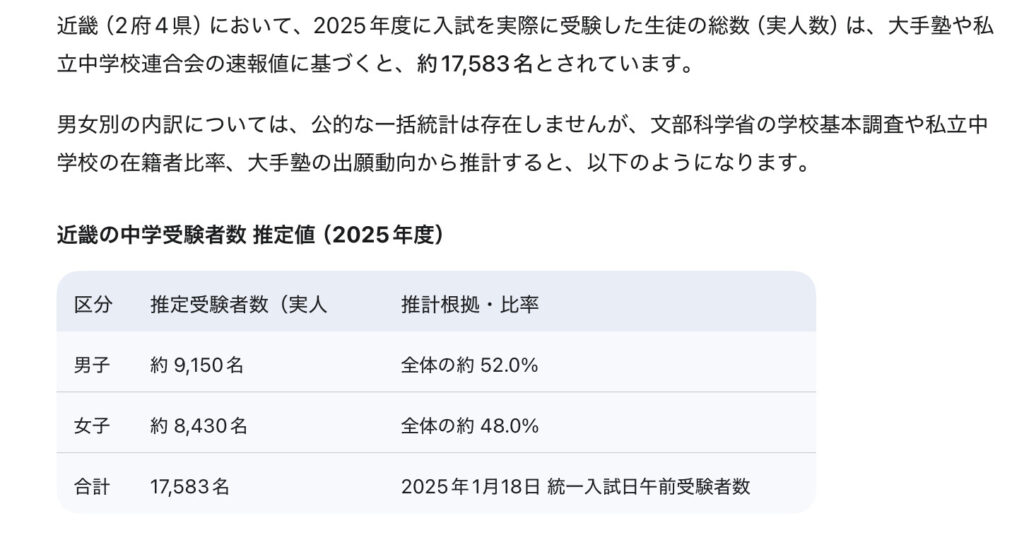Select the 推計根拠・比率 column header
This screenshot has height=540, width=1024.
470,304
